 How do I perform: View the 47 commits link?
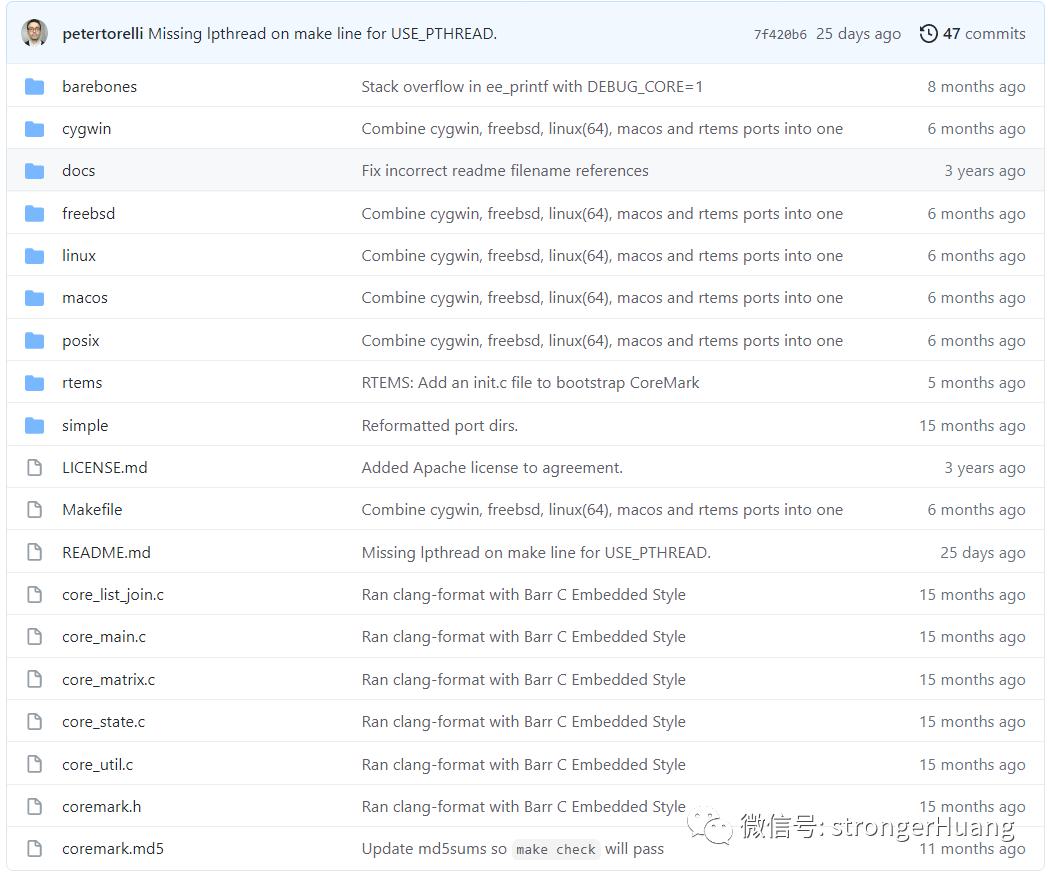tap(984, 33)
